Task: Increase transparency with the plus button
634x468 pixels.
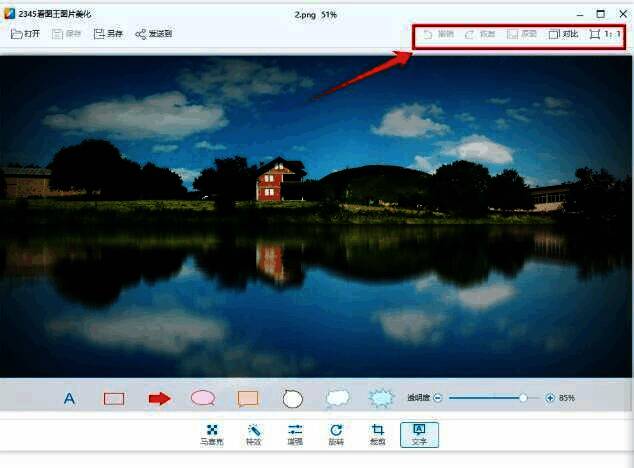Action: pyautogui.click(x=549, y=398)
